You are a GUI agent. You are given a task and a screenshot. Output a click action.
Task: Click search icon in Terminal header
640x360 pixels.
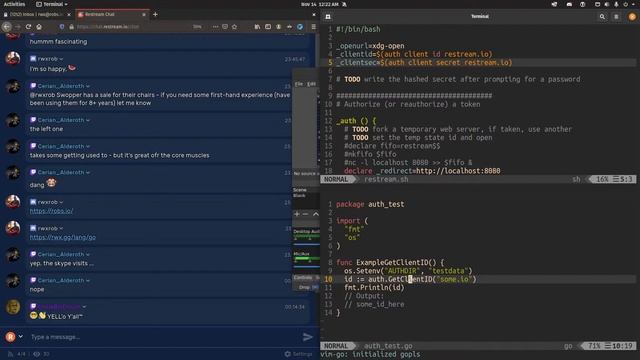coord(602,17)
